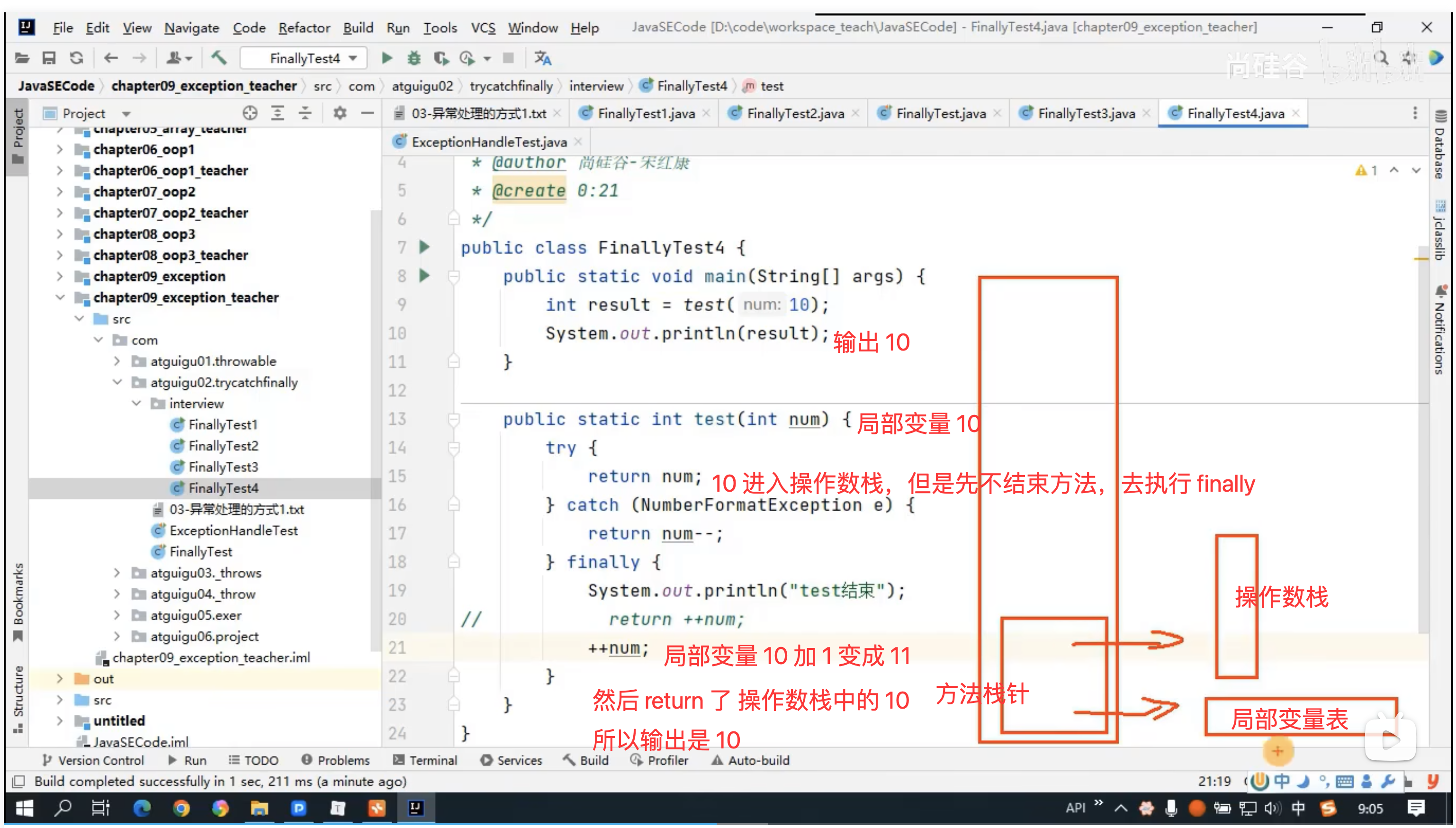
Task: Collapse the chapter09_exception_teacher folder
Action: tap(60, 297)
